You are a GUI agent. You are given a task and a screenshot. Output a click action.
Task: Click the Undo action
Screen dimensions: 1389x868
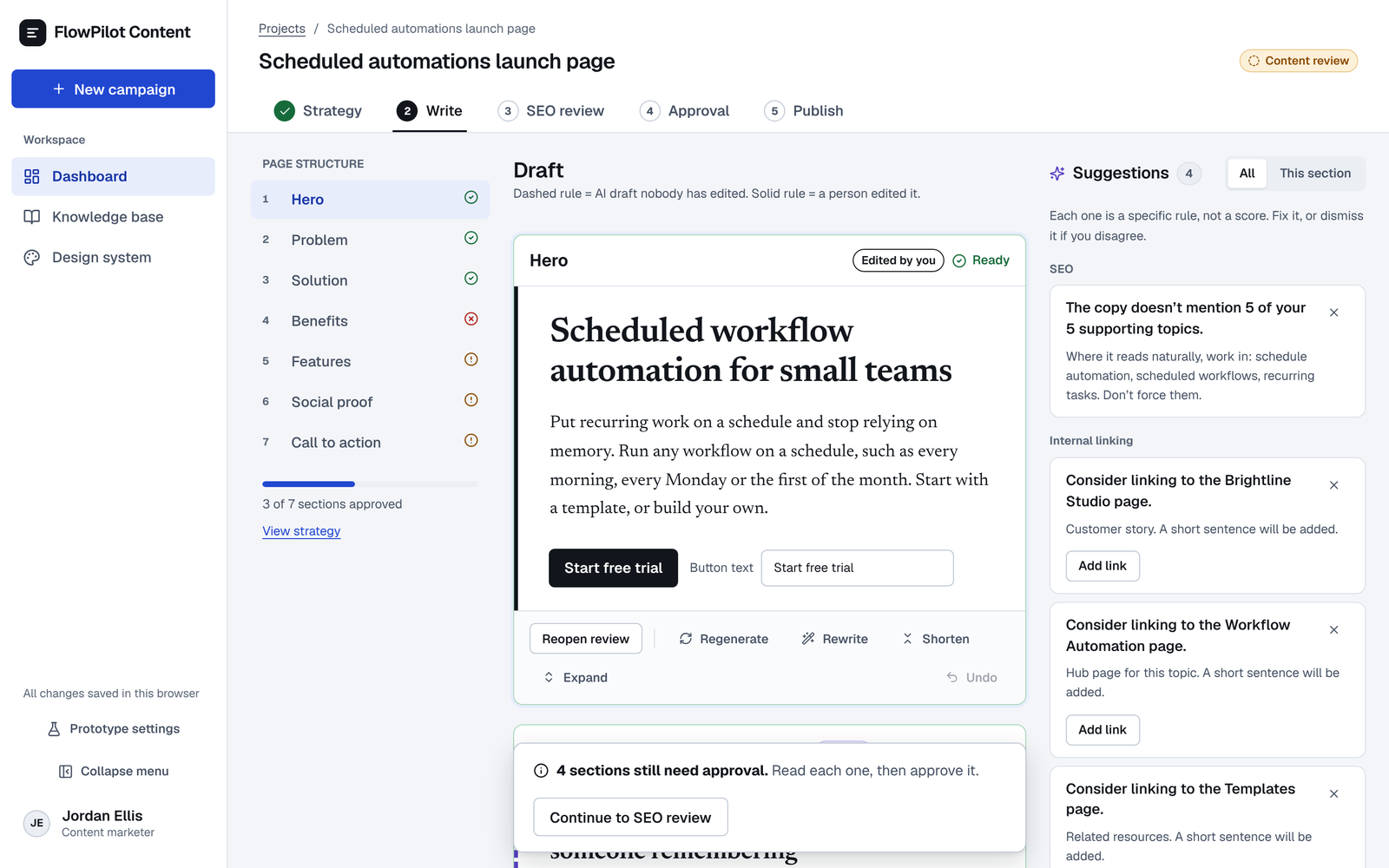point(971,678)
